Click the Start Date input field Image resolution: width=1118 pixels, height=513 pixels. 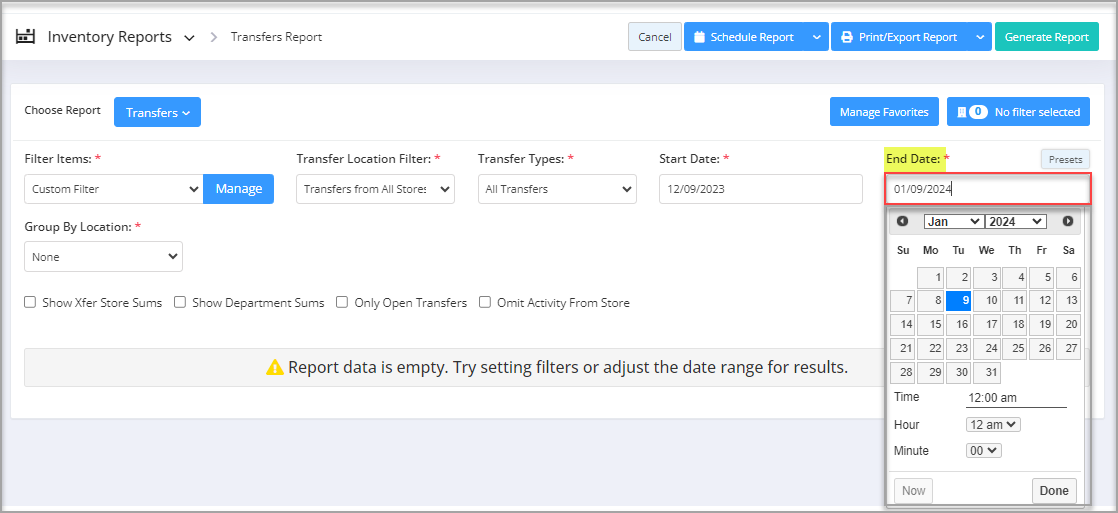click(761, 189)
